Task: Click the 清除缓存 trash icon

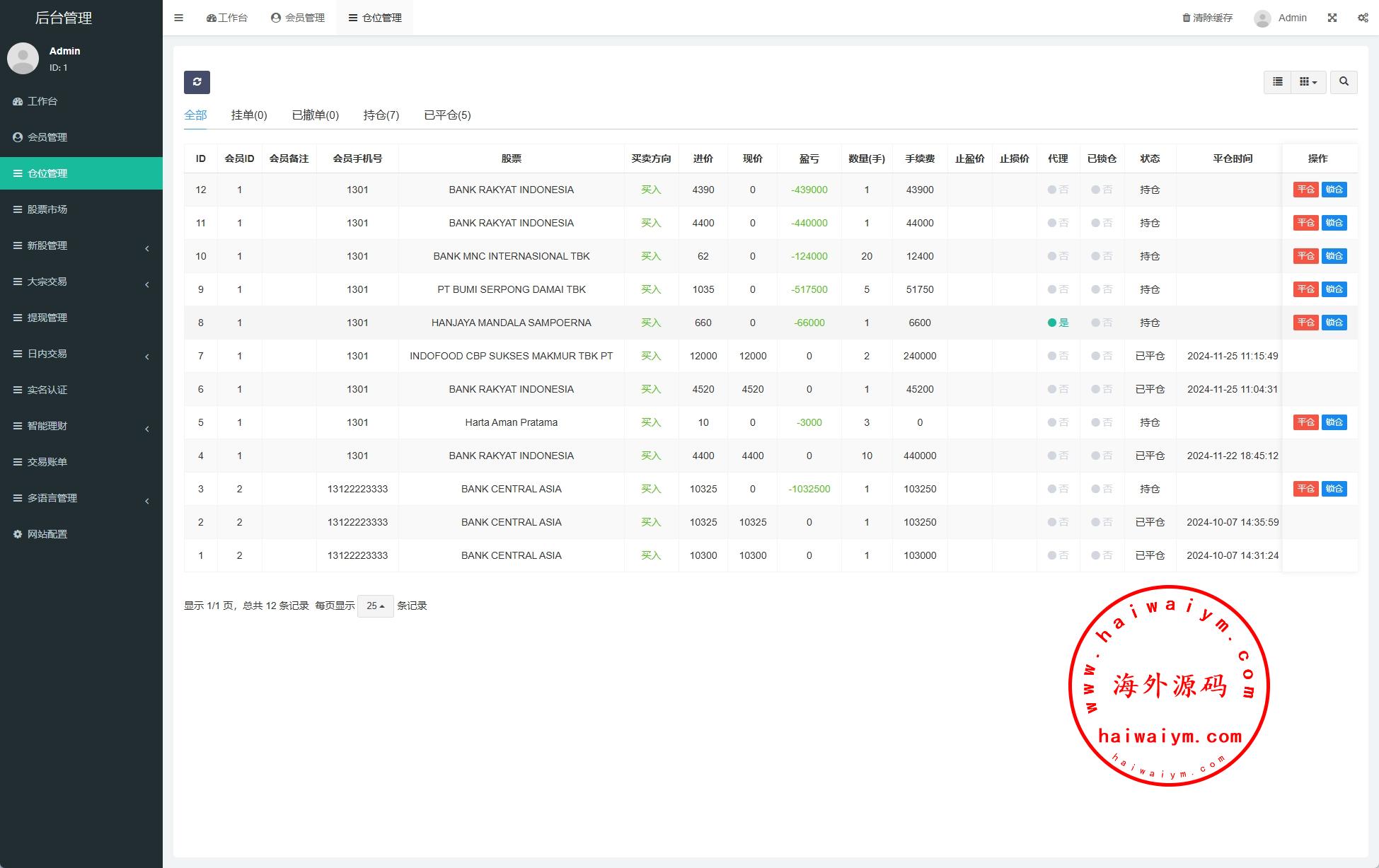Action: [x=1186, y=18]
